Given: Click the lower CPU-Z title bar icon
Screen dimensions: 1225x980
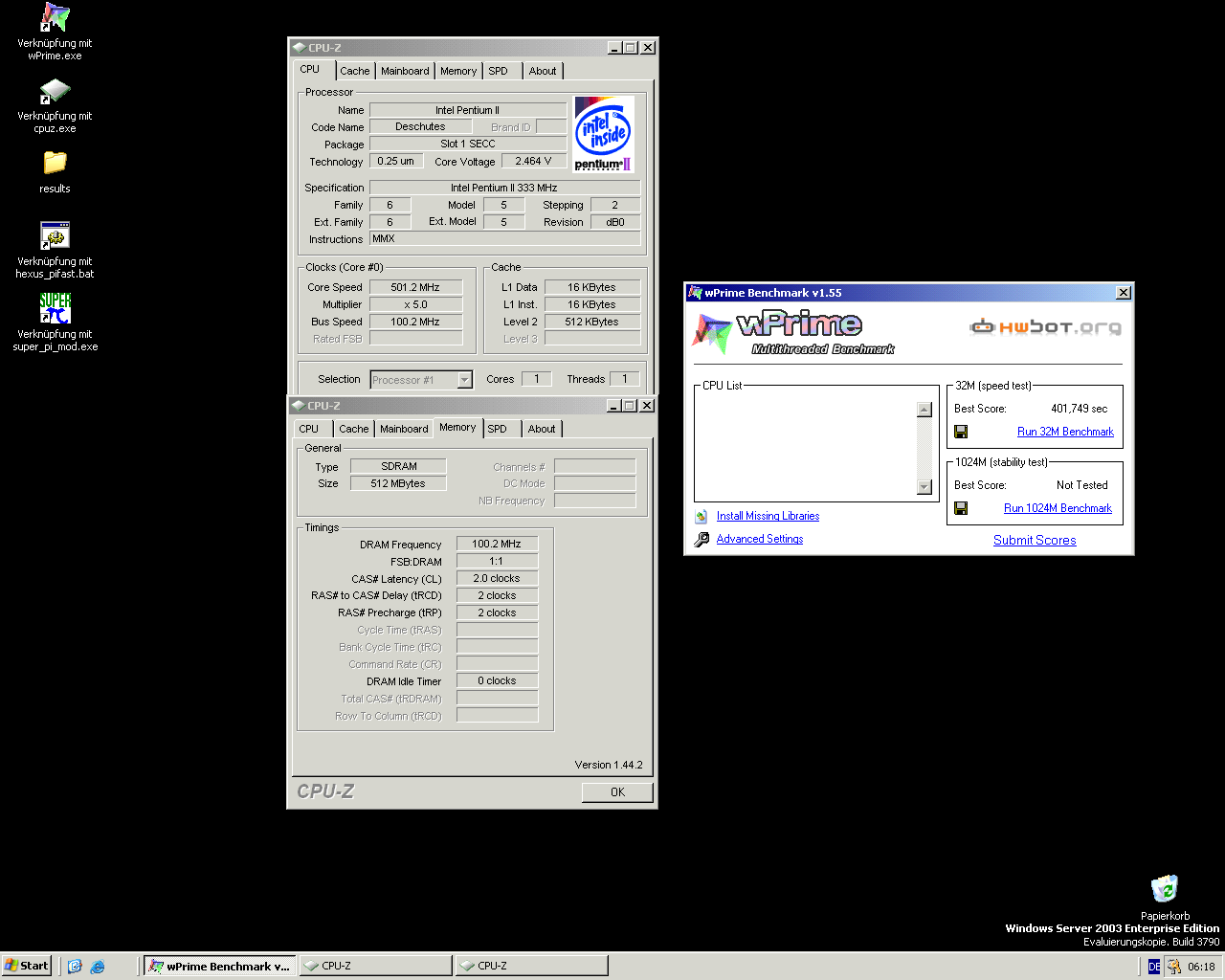Looking at the screenshot, I should (298, 406).
